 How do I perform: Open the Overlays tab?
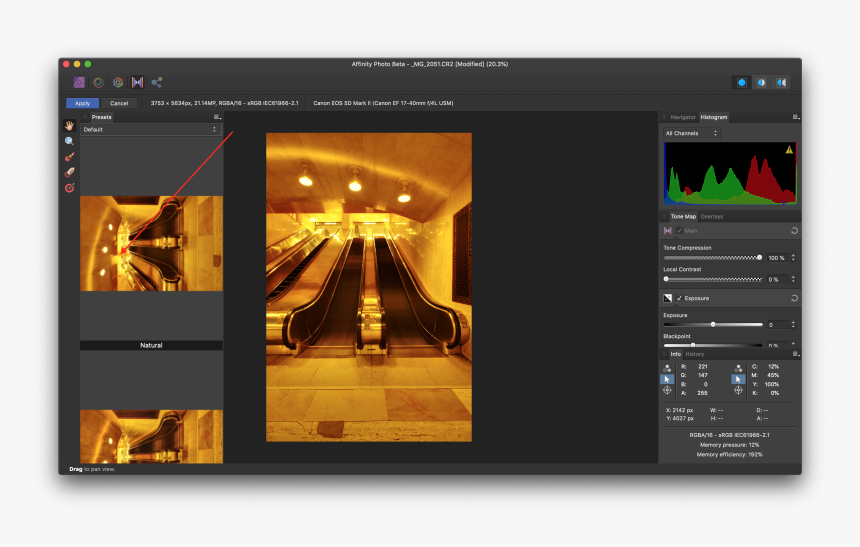point(711,216)
